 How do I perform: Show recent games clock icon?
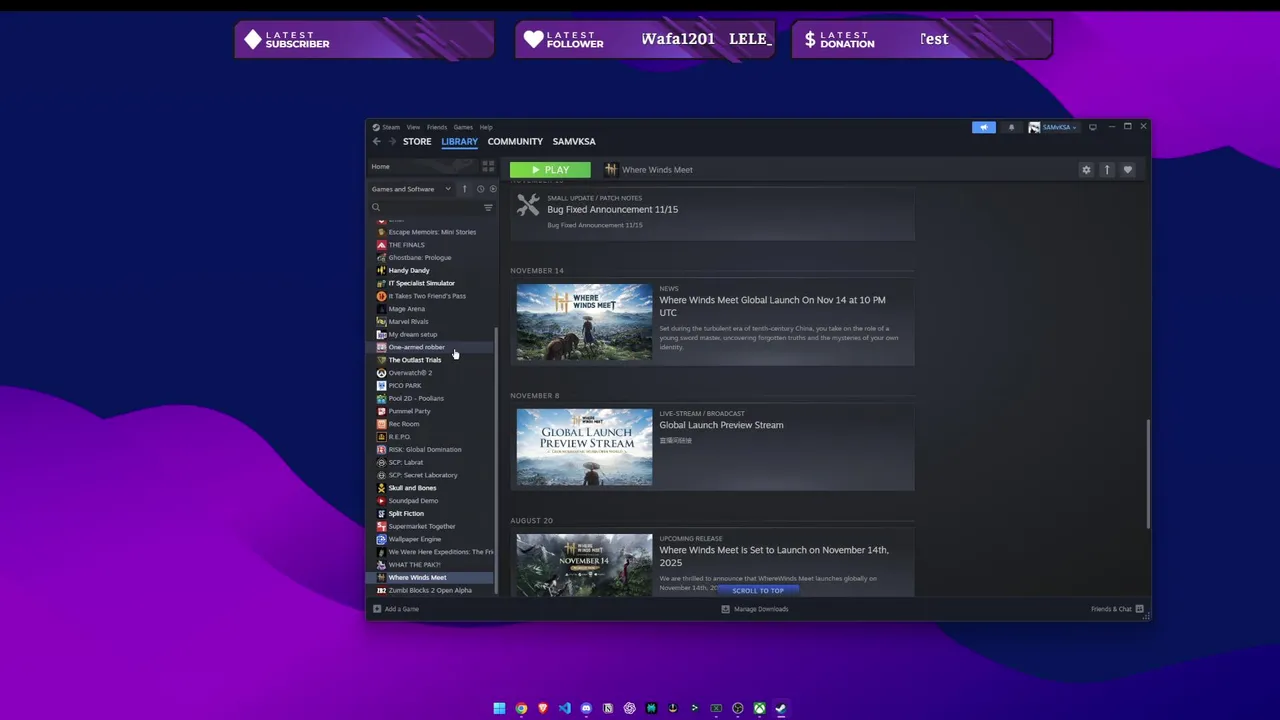point(480,189)
